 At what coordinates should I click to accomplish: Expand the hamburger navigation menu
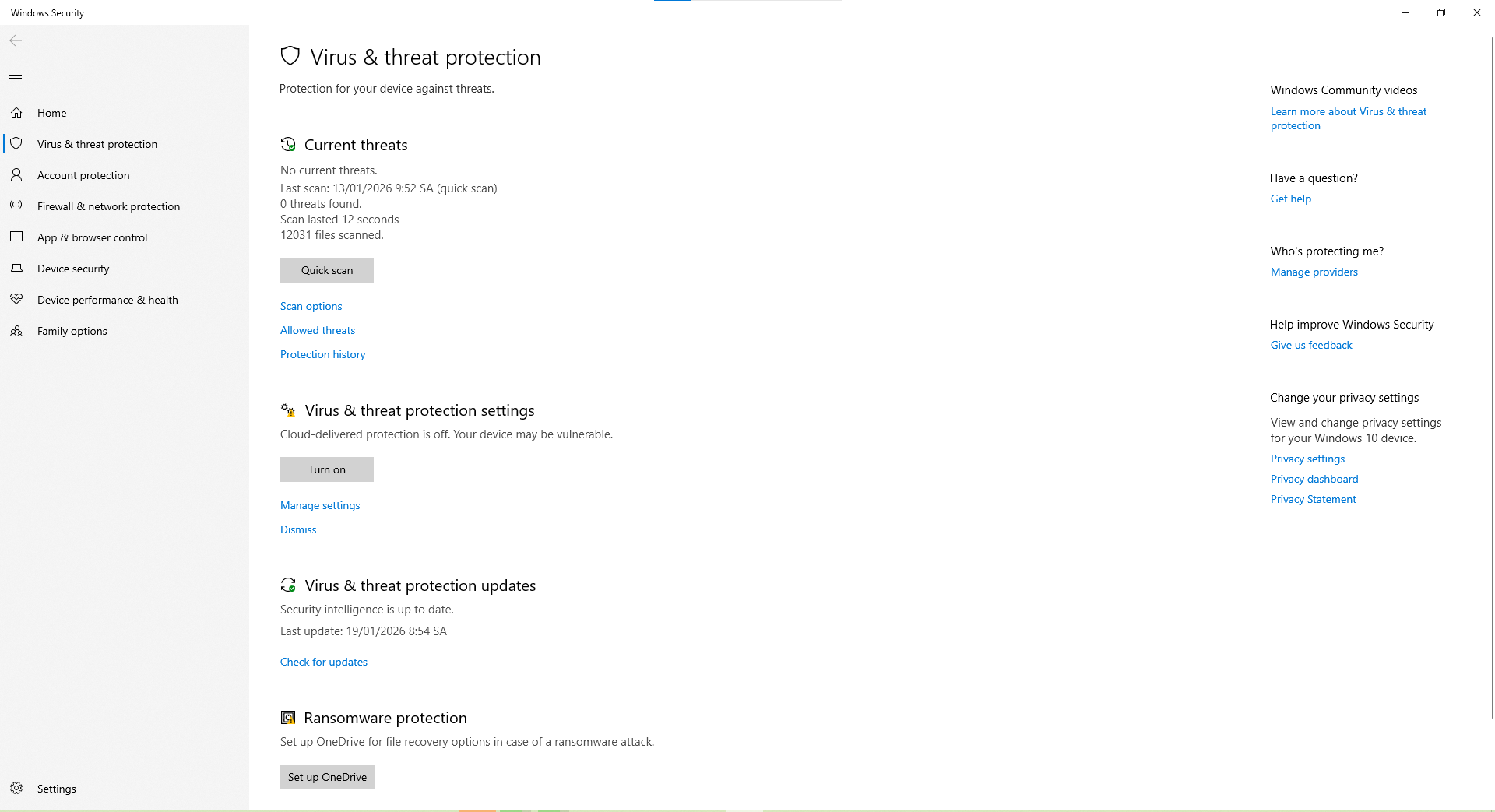click(x=16, y=76)
